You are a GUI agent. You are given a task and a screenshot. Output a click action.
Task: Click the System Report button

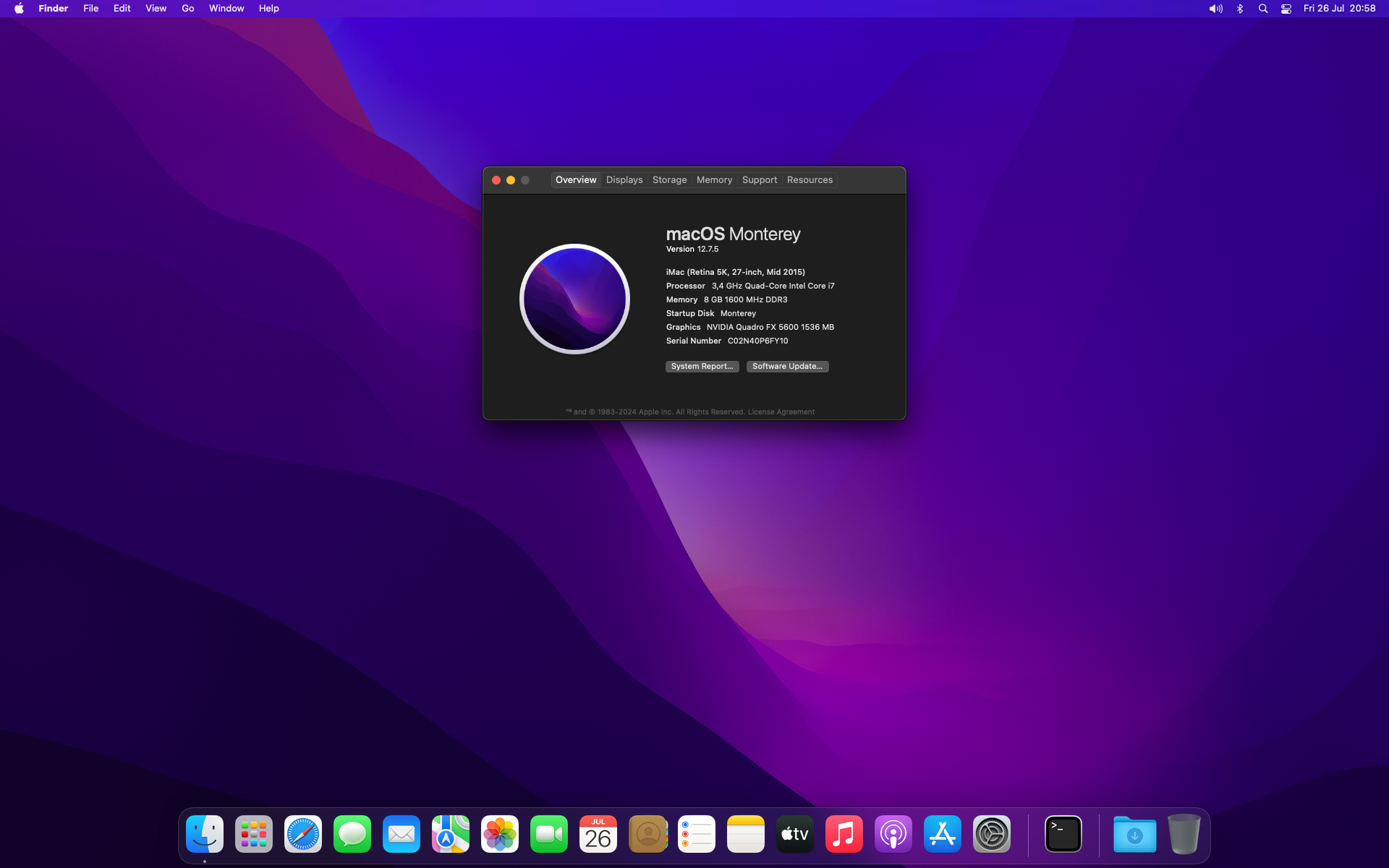click(x=702, y=367)
